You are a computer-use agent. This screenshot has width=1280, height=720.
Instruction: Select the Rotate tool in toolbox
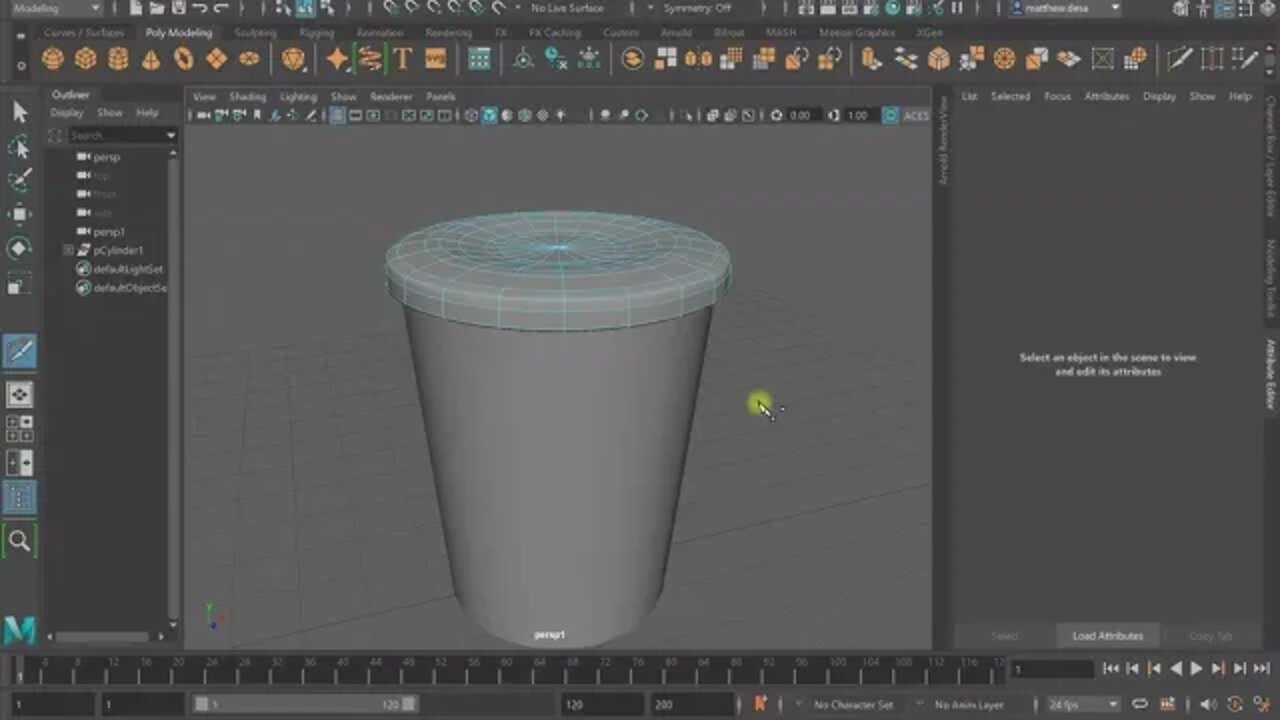pos(19,248)
